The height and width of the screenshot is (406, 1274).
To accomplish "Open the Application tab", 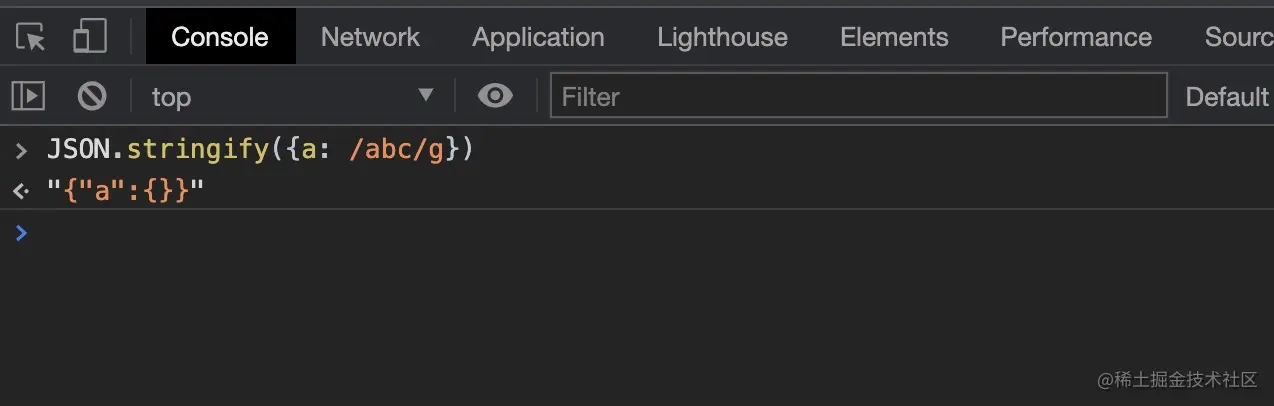I will [538, 37].
